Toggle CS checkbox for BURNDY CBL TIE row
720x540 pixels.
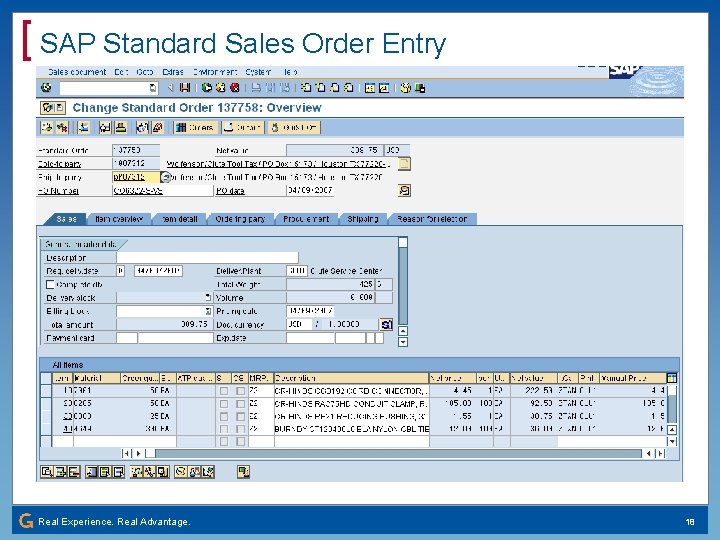240,429
